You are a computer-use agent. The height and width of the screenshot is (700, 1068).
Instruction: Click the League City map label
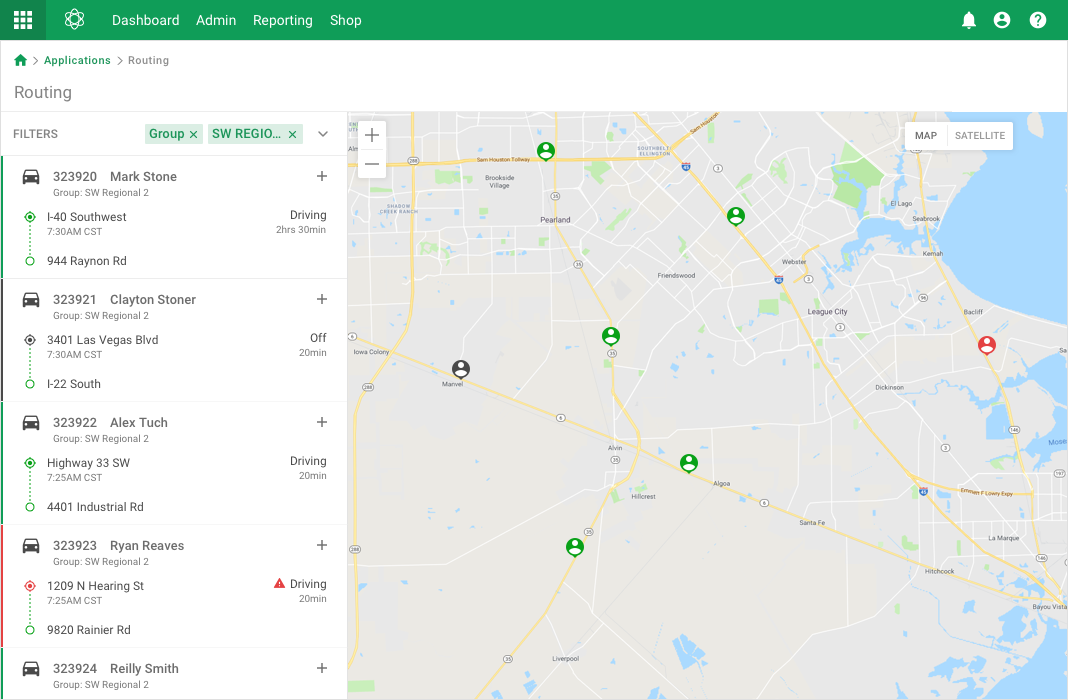coord(827,312)
